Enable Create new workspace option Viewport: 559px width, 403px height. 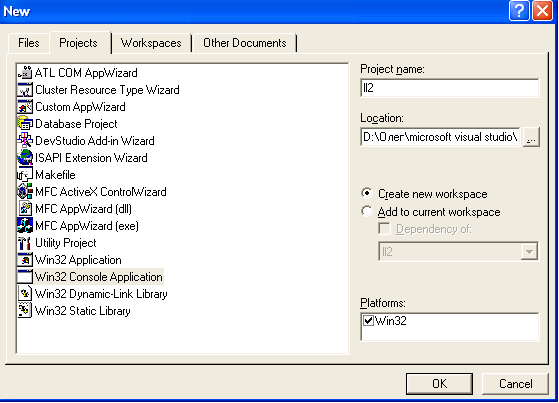(x=366, y=193)
